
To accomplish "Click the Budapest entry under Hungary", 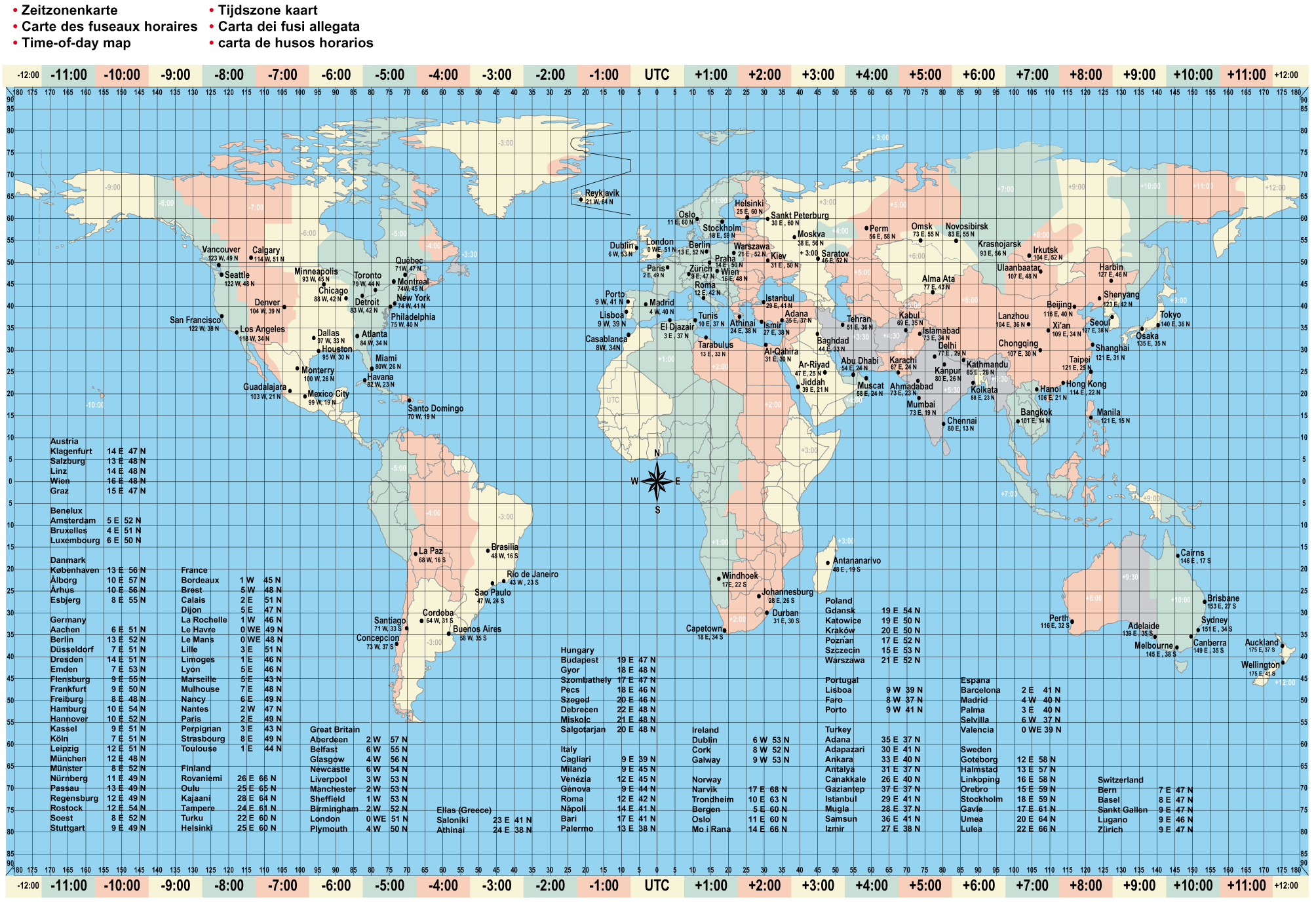I will pyautogui.click(x=579, y=660).
